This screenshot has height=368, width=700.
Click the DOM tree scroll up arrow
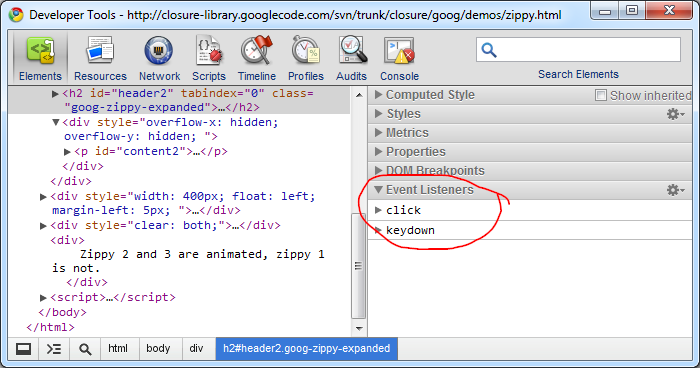coord(358,95)
